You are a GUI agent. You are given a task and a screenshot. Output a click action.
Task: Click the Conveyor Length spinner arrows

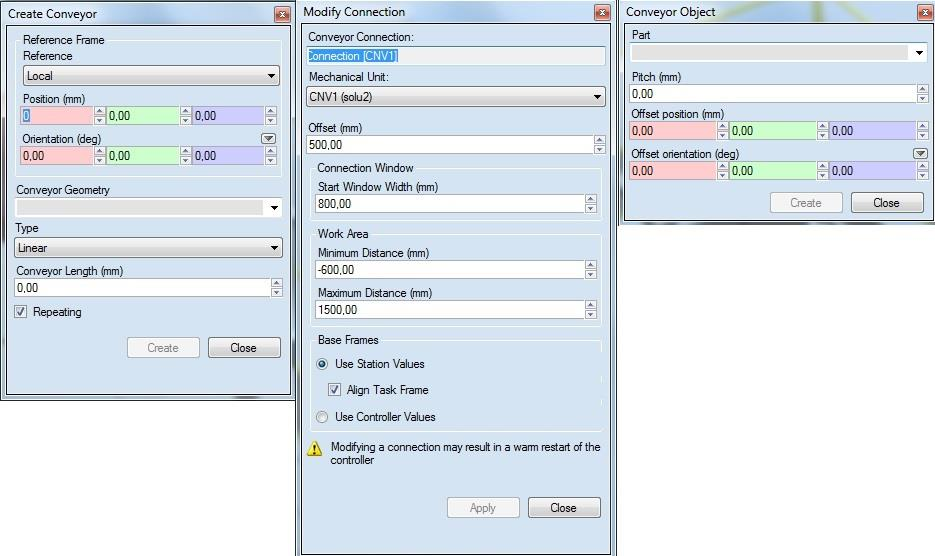coord(277,288)
